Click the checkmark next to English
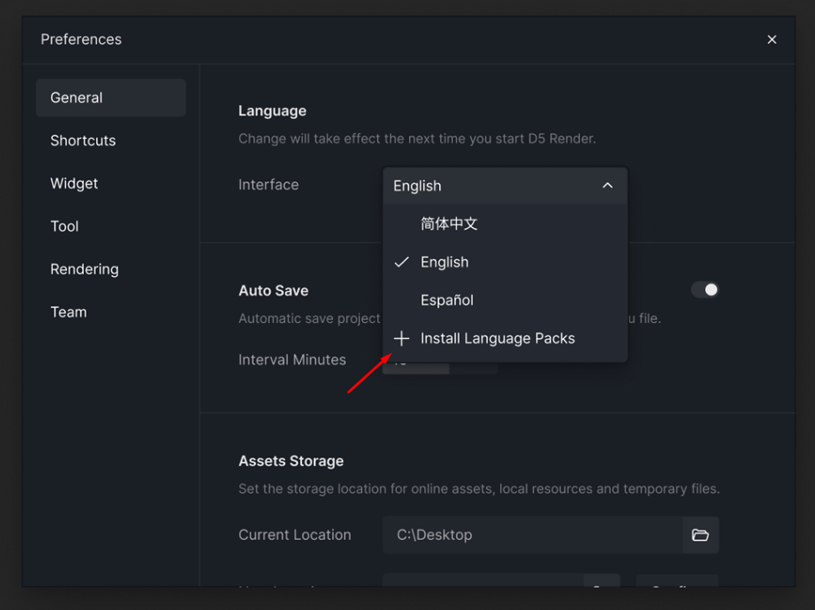815x610 pixels. (x=401, y=262)
